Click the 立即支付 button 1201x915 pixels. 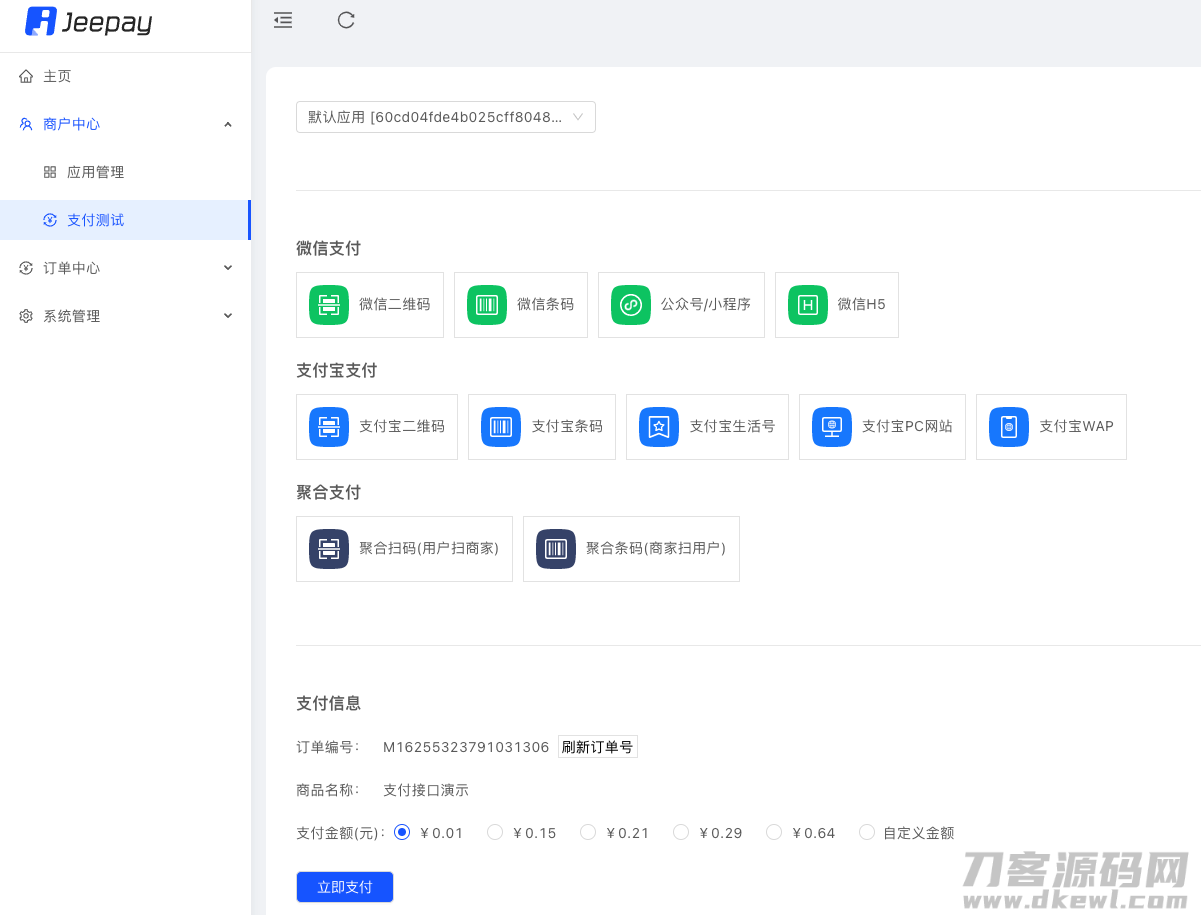(x=345, y=887)
